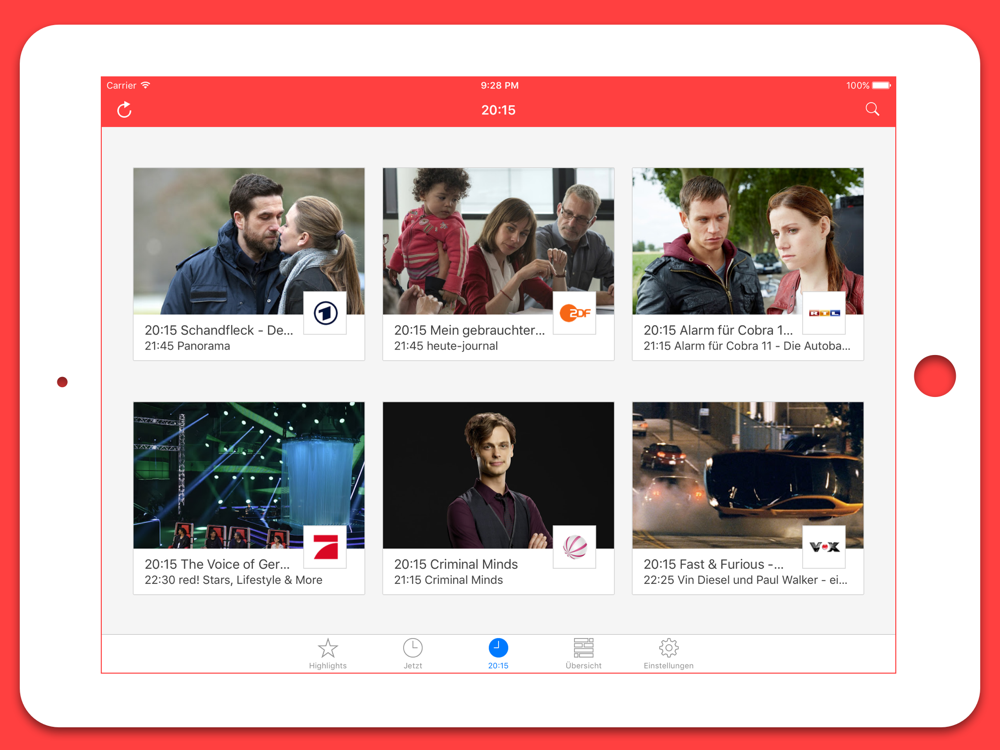The image size is (1000, 750).
Task: Tap the 20:15 header title
Action: pos(498,110)
